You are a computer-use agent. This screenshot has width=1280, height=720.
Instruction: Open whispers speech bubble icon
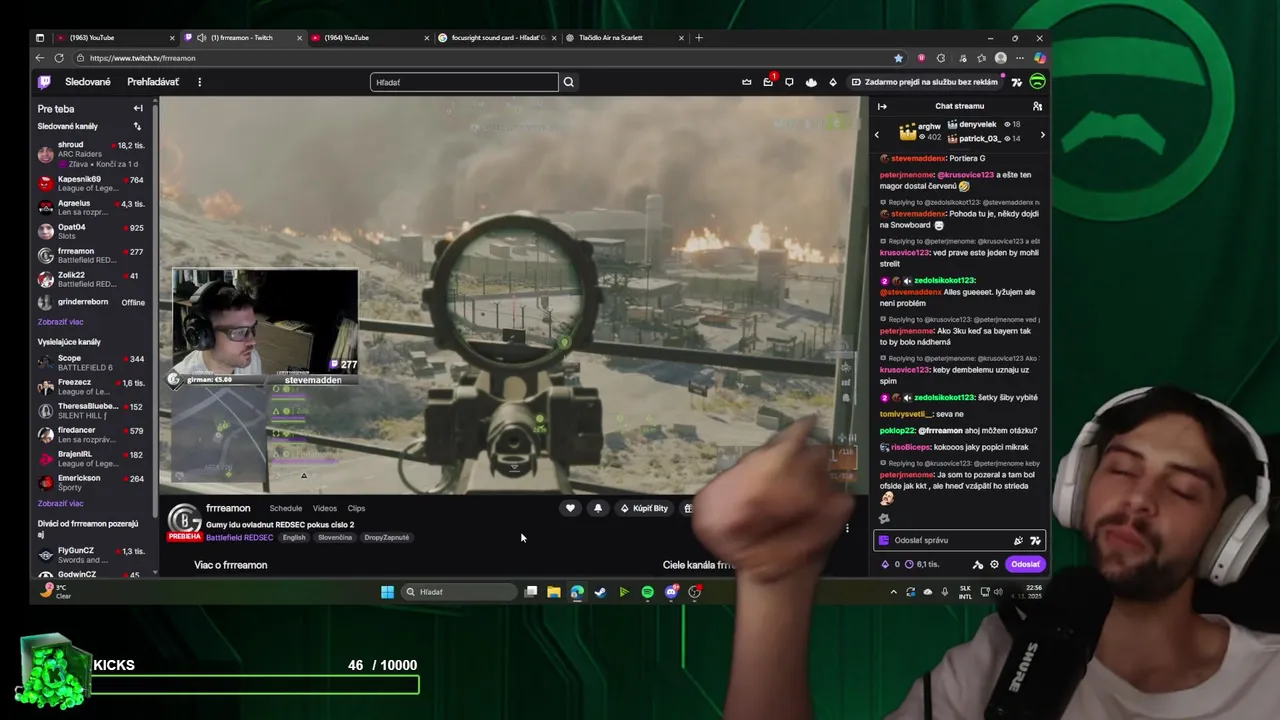[789, 82]
